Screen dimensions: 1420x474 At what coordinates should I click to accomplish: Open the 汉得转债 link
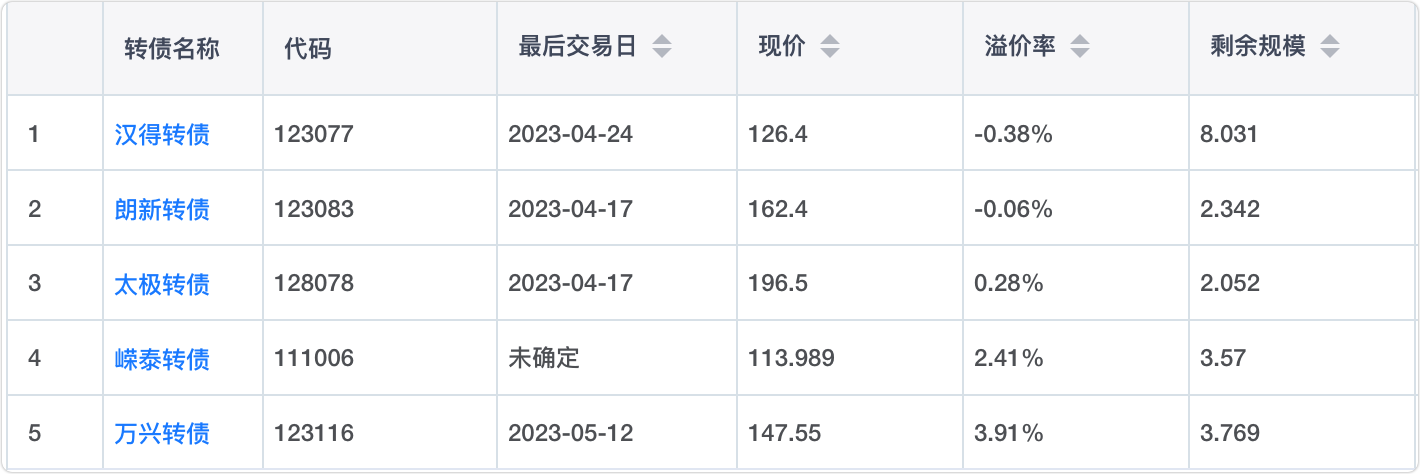162,134
